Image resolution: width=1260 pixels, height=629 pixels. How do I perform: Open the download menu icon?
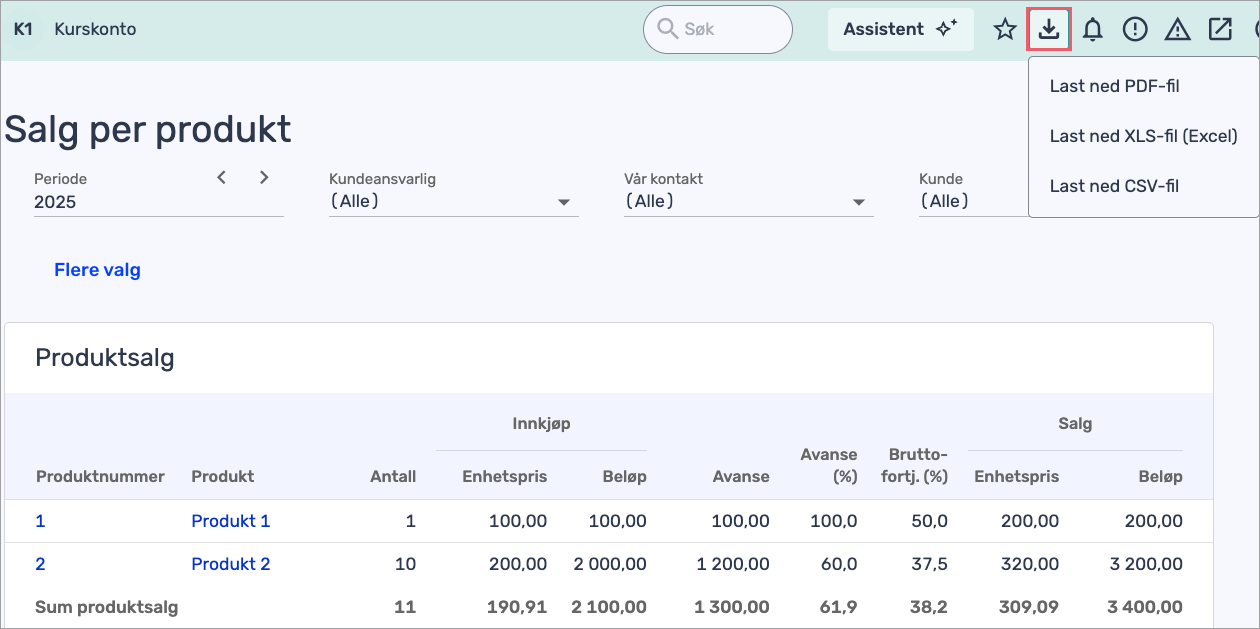click(1049, 29)
